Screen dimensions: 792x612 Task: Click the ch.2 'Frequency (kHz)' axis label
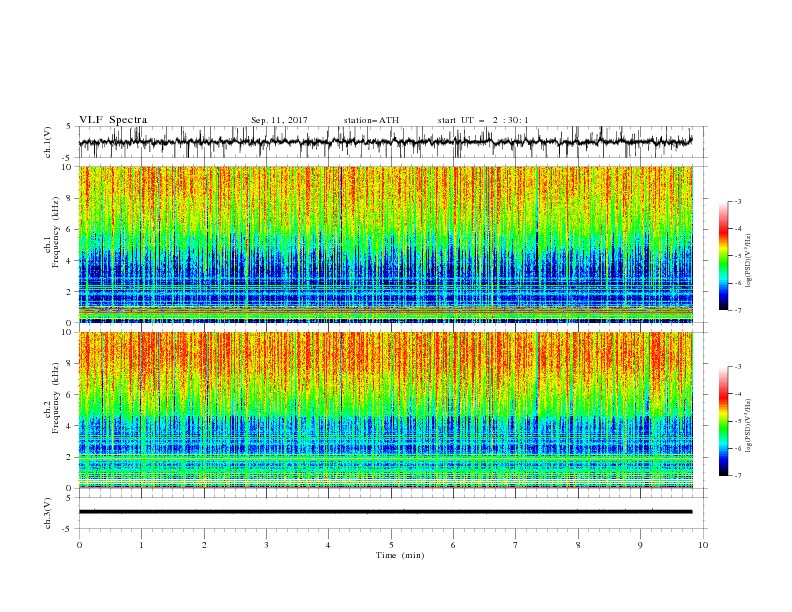pos(56,398)
